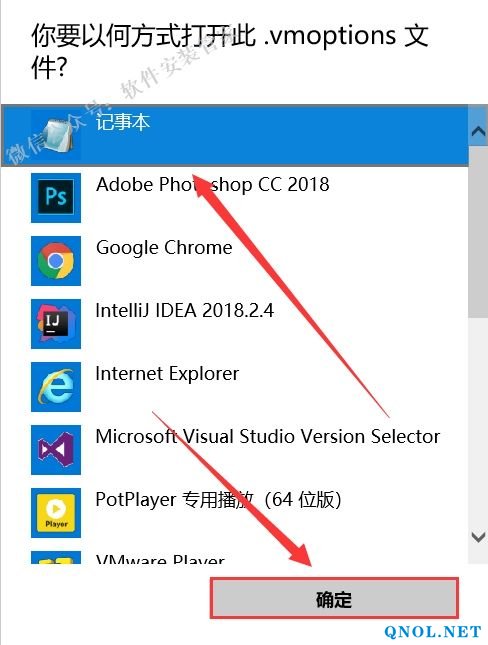Click the partially visible VMware Player icon

(56, 558)
